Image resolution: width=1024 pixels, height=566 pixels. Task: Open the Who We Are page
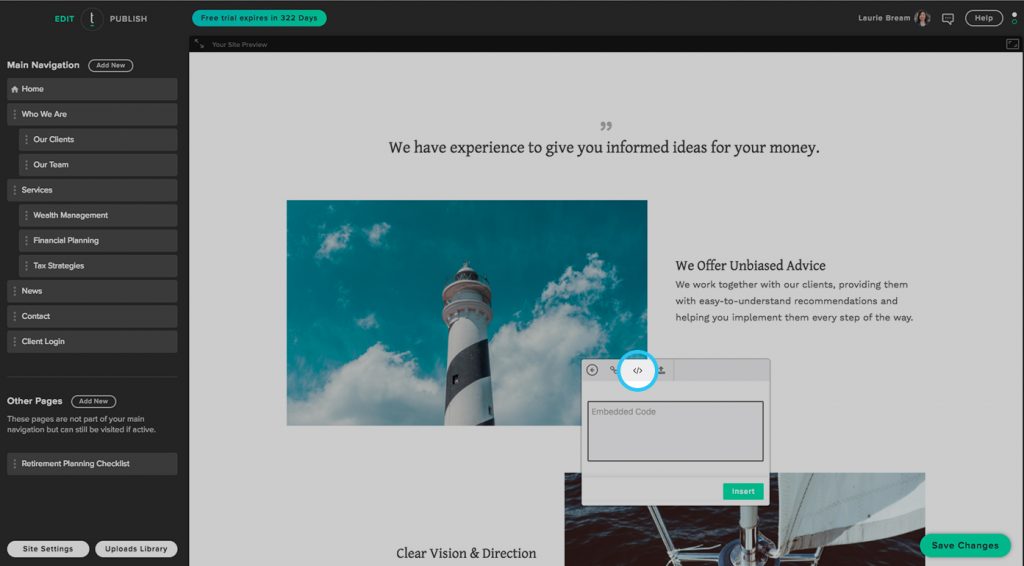pos(92,114)
